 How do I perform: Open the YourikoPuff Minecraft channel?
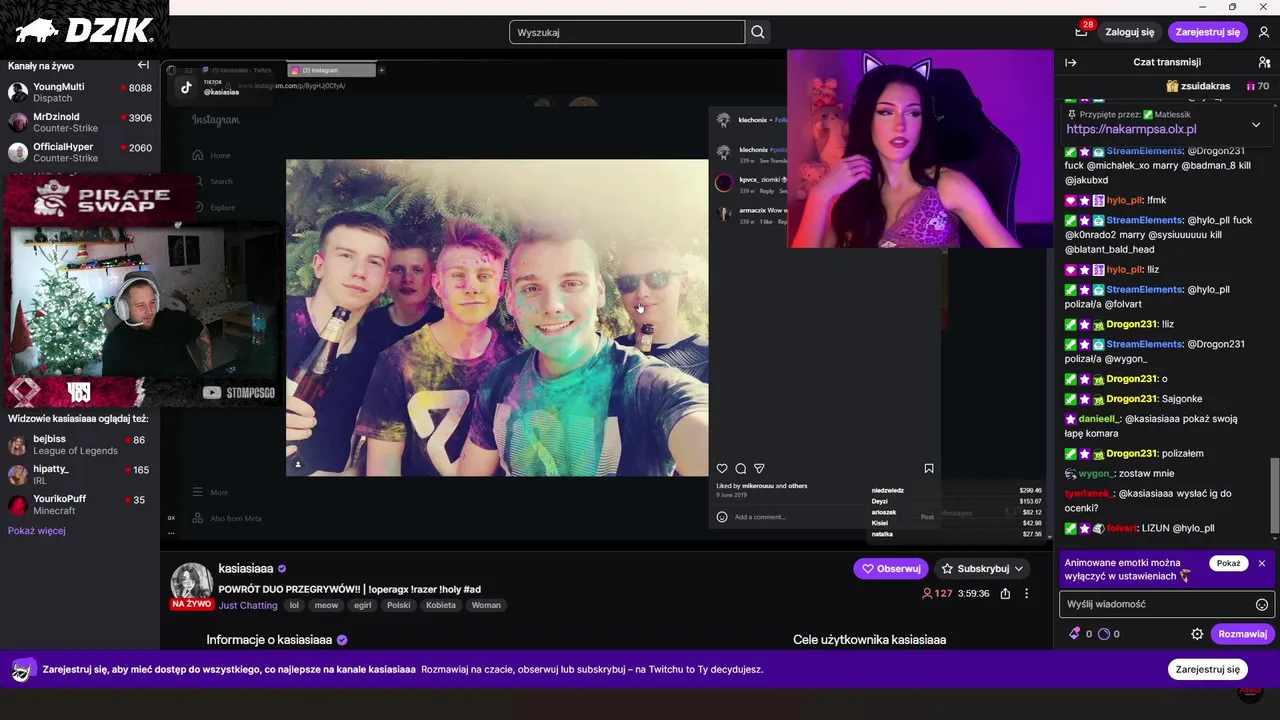(x=80, y=505)
